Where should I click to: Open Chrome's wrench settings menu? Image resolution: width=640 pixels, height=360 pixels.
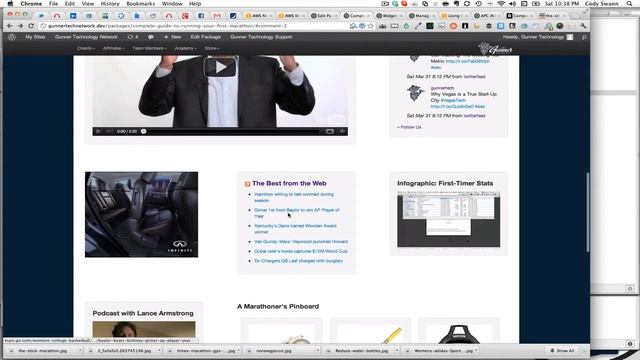click(x=583, y=26)
